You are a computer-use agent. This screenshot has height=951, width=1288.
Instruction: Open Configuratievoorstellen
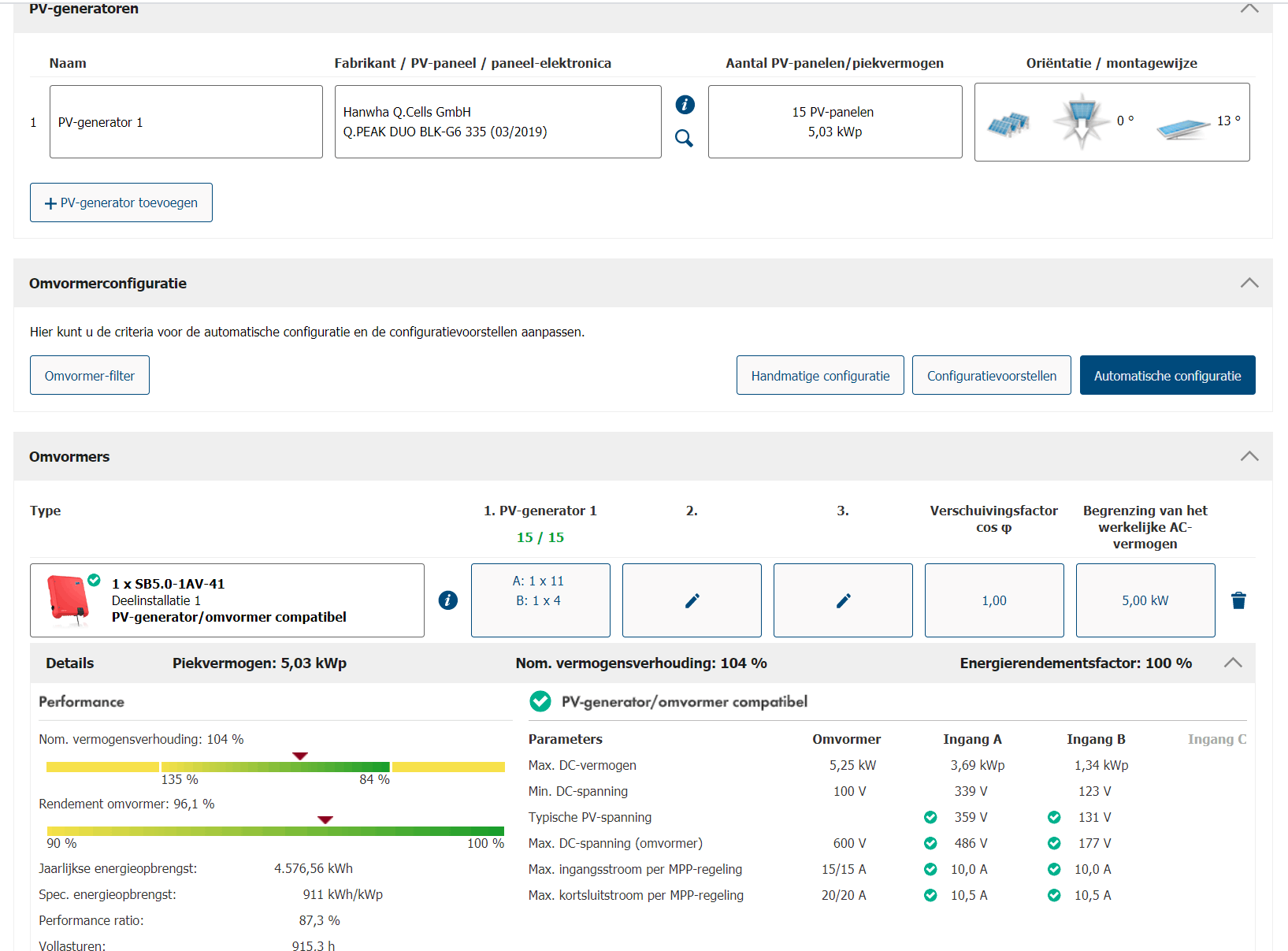click(991, 376)
